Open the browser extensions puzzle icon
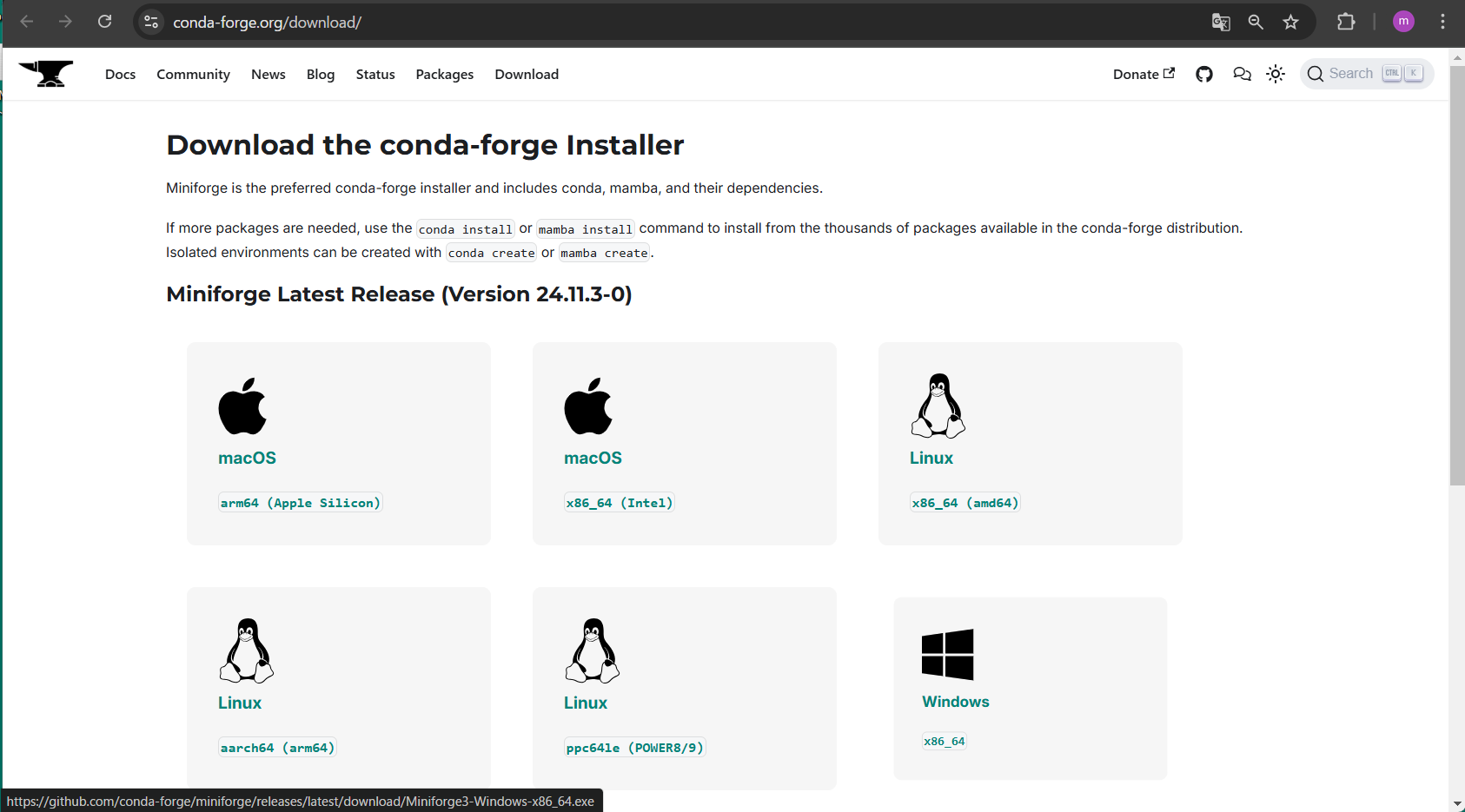This screenshot has width=1465, height=812. coord(1345,22)
